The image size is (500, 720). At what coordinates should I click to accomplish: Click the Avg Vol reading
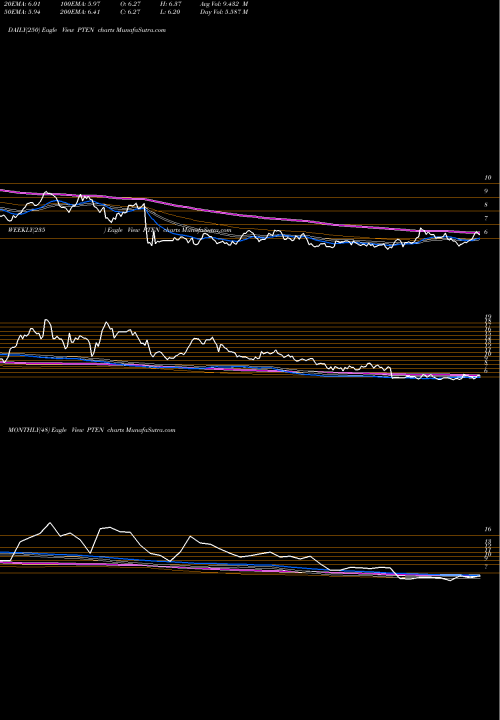click(x=224, y=4)
